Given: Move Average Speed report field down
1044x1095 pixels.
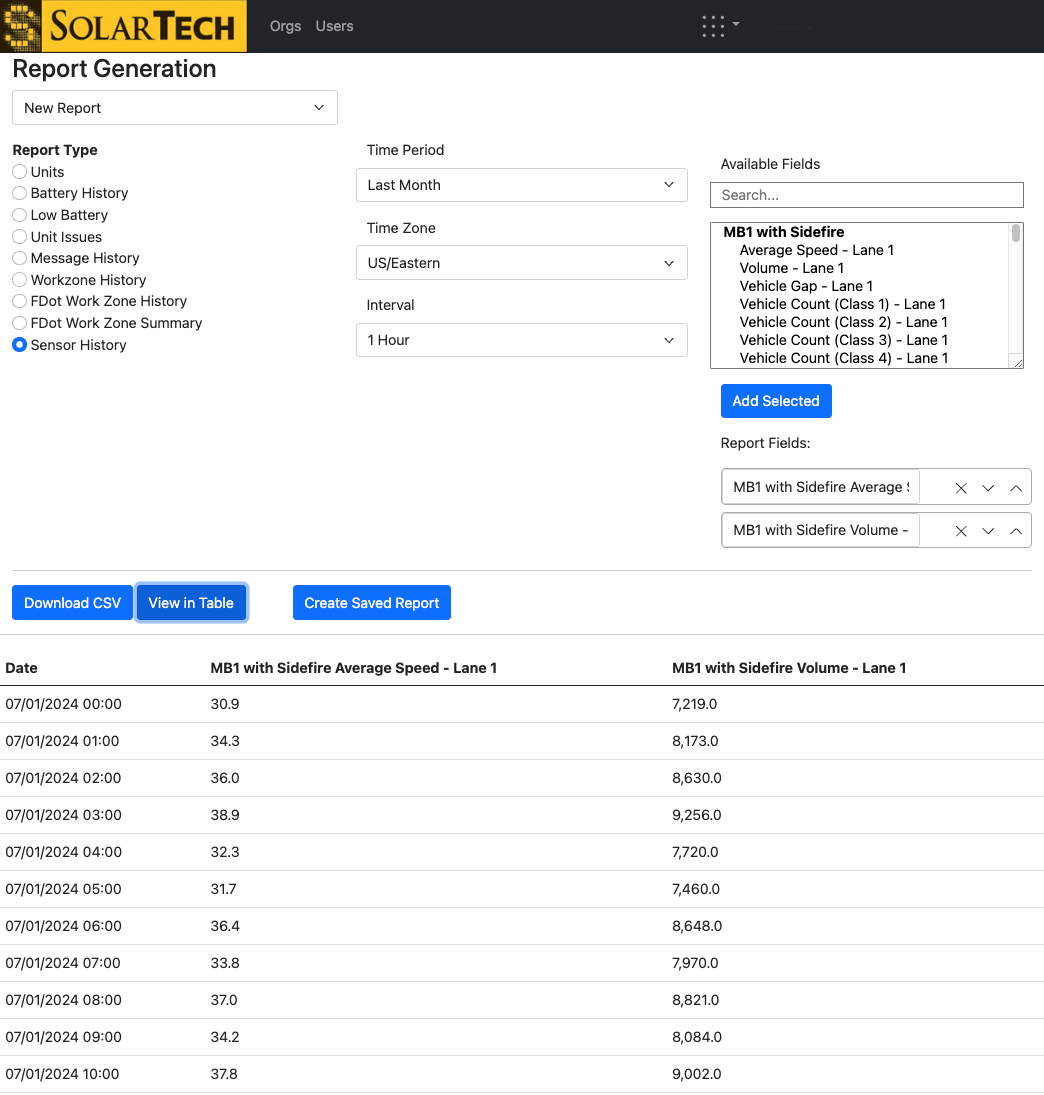Looking at the screenshot, I should point(988,487).
